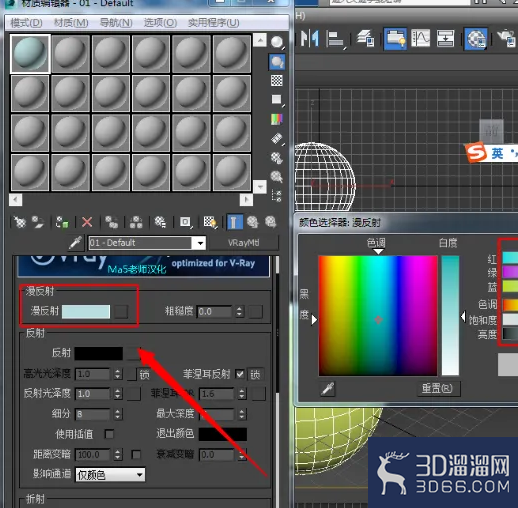Adjust reflection glossiness spinner
518x508 pixels.
[117, 394]
